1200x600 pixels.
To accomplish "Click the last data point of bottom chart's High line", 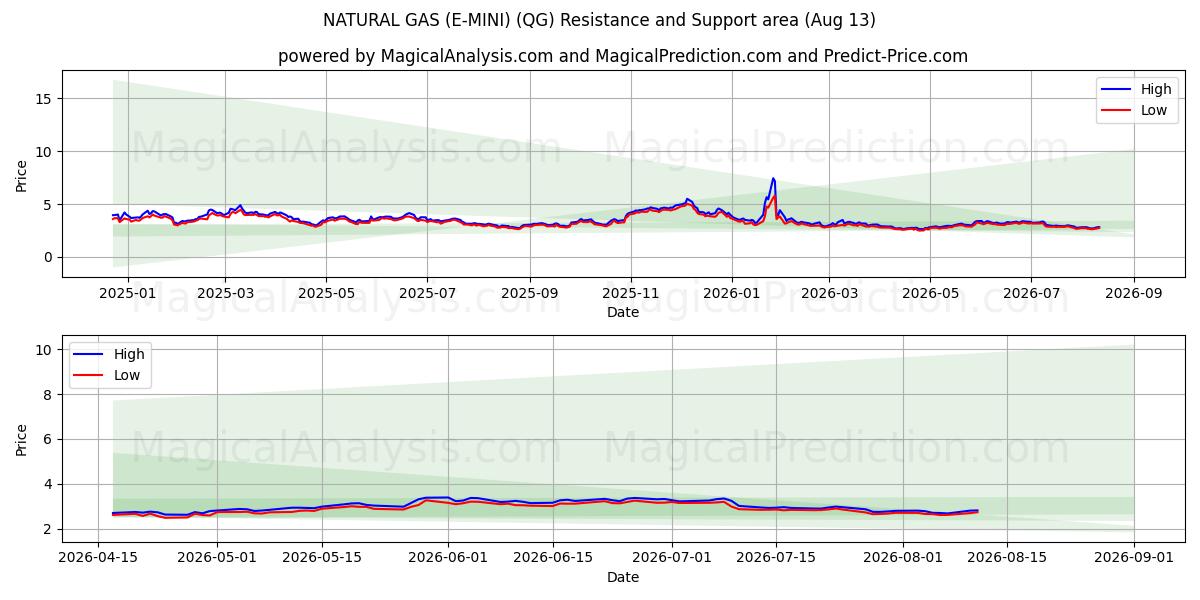I will (x=977, y=510).
